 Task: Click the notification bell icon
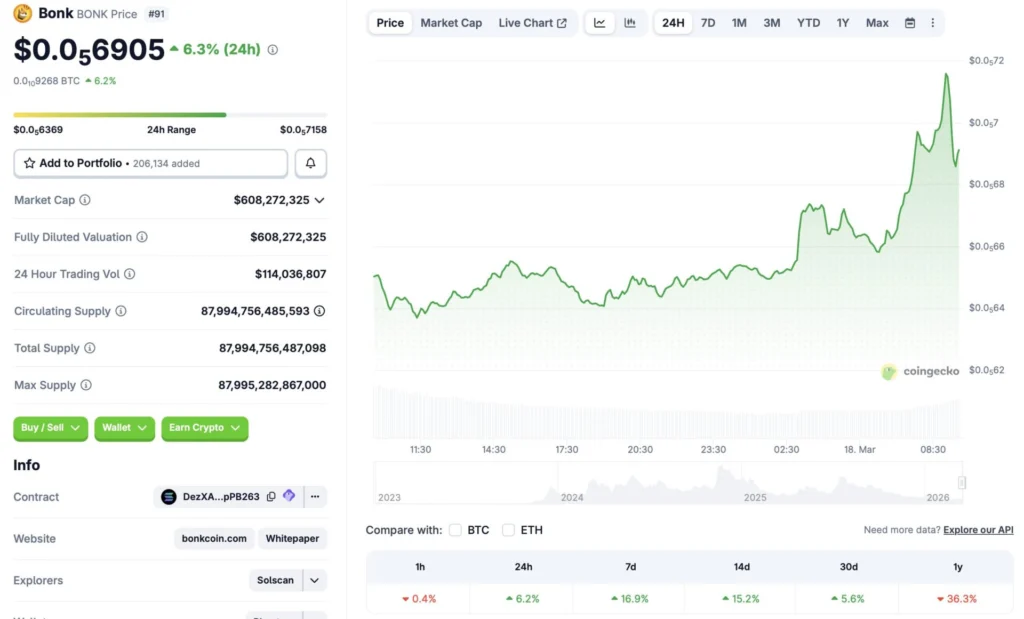310,163
